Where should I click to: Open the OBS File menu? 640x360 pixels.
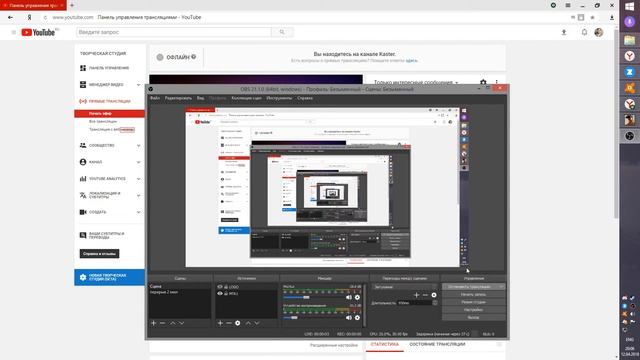(155, 98)
